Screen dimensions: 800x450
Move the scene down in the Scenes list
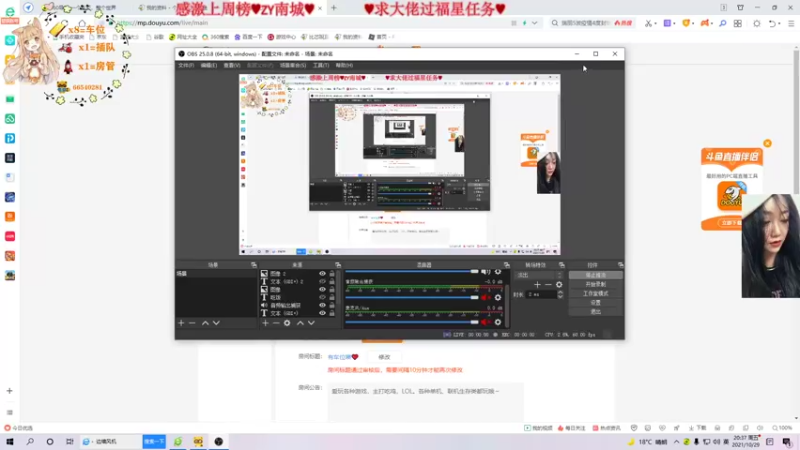(216, 323)
